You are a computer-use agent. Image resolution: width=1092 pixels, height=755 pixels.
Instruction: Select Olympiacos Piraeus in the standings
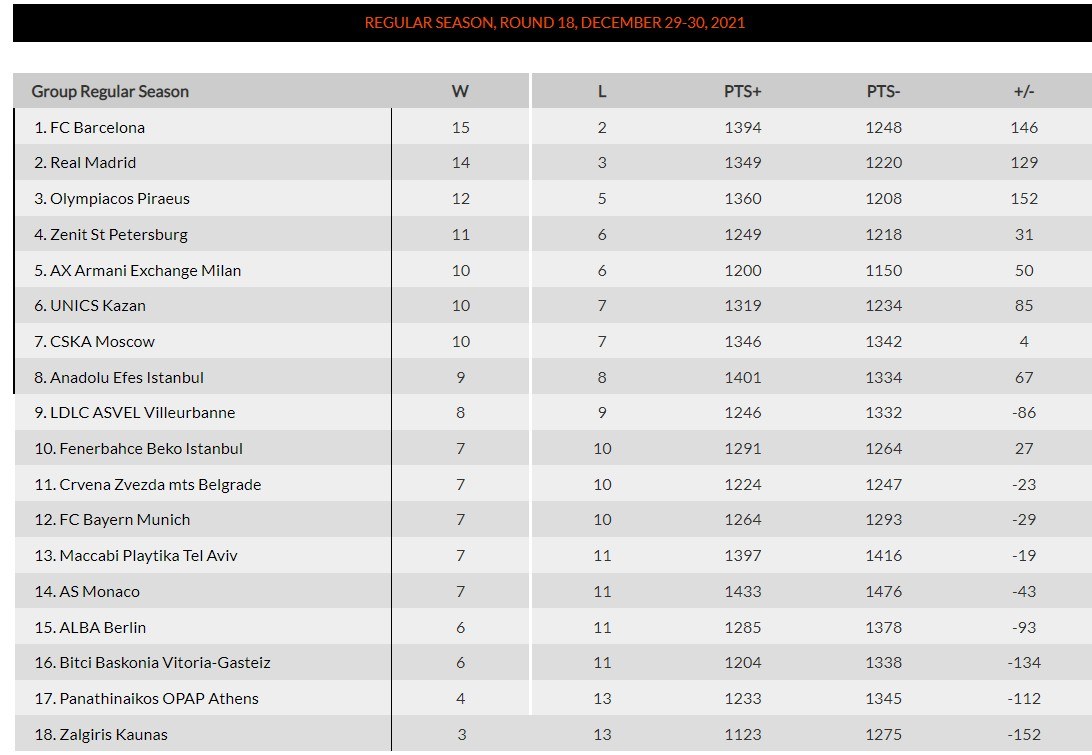[x=119, y=199]
